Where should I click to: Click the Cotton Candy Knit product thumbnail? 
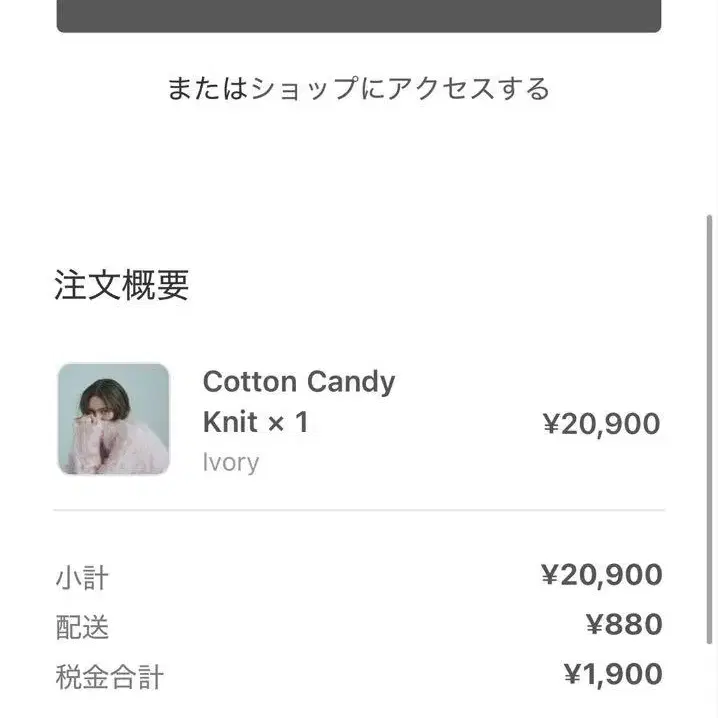pyautogui.click(x=113, y=418)
